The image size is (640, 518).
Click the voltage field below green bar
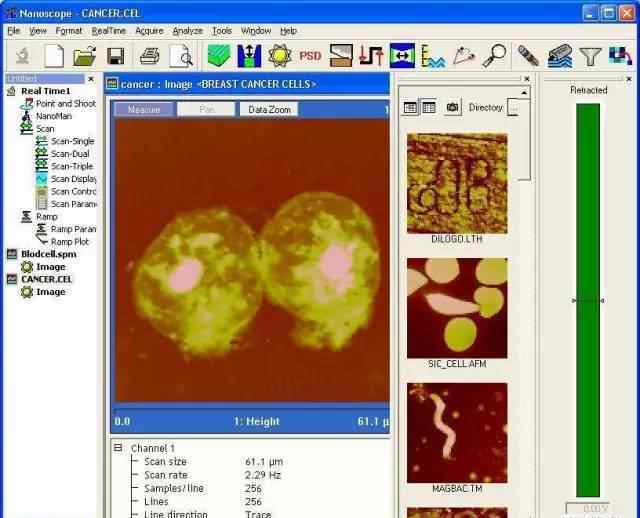588,509
